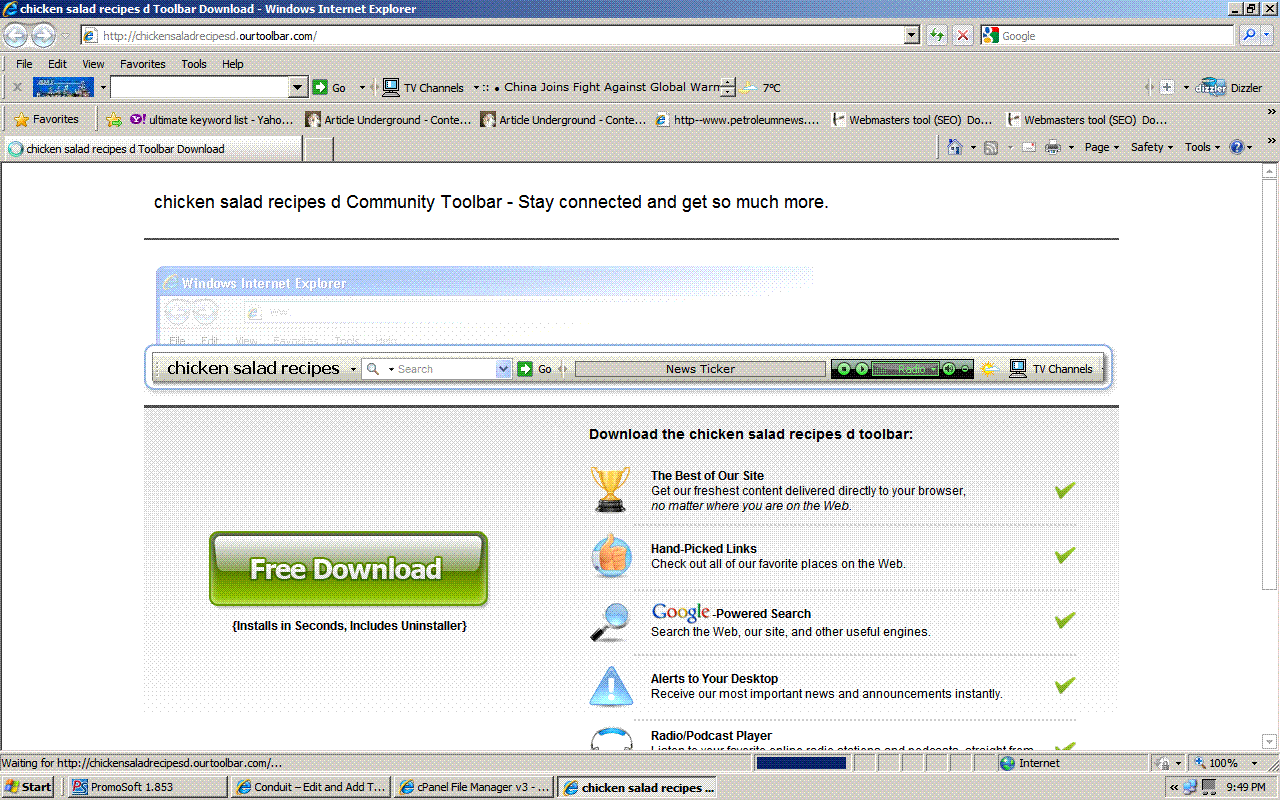Click the toolbar logo image button
This screenshot has width=1280, height=800.
click(63, 88)
